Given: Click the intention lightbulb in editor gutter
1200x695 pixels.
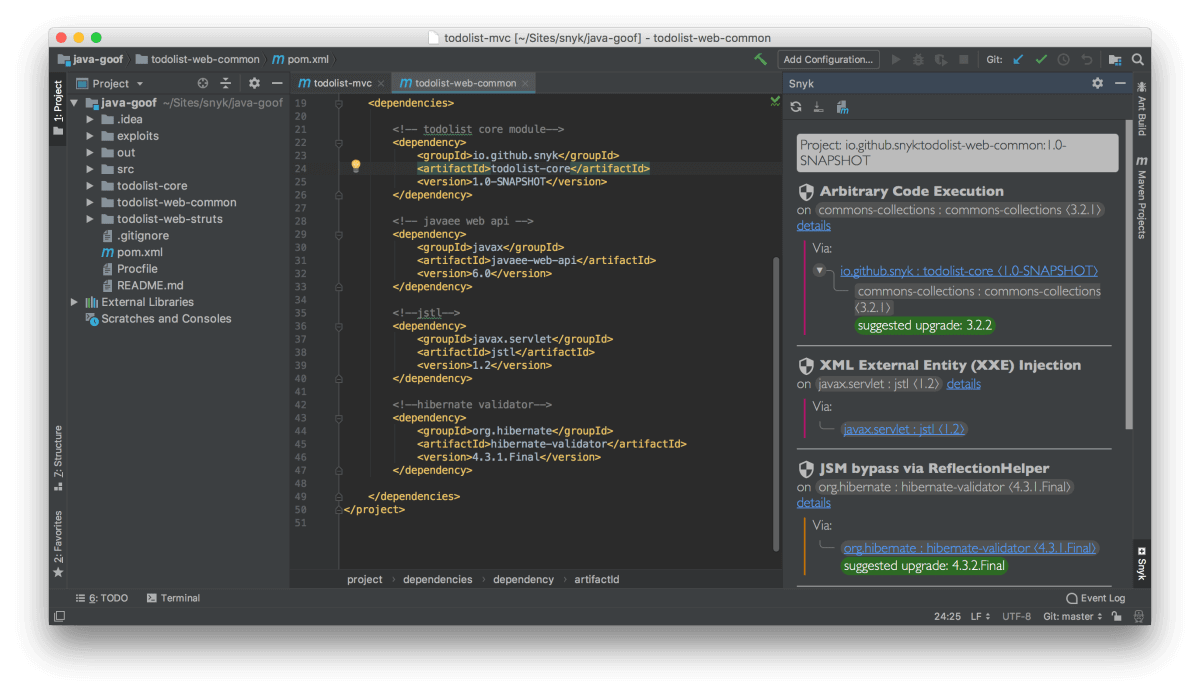Looking at the screenshot, I should pos(355,166).
